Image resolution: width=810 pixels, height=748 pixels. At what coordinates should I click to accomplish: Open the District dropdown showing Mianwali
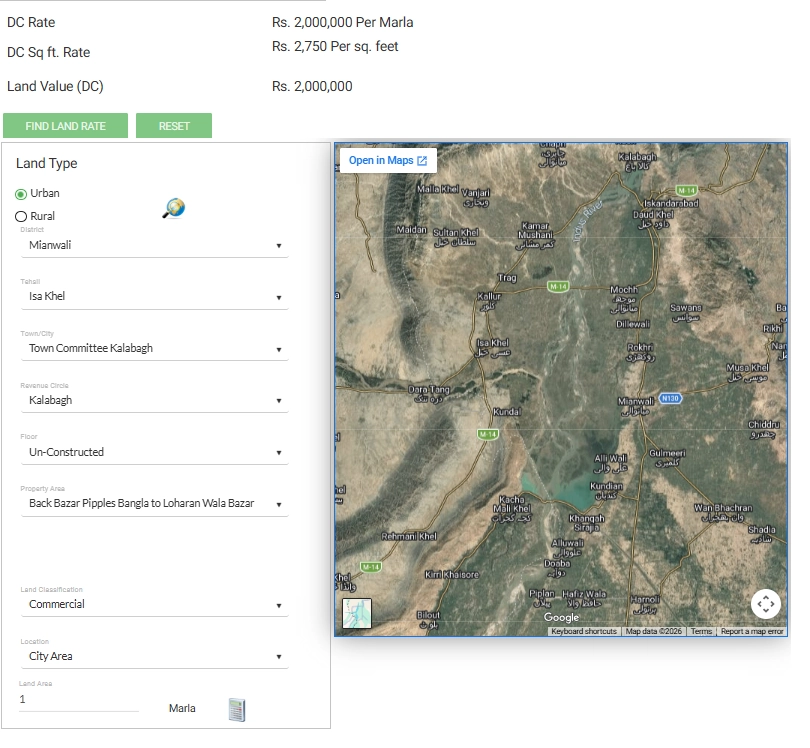tap(154, 245)
